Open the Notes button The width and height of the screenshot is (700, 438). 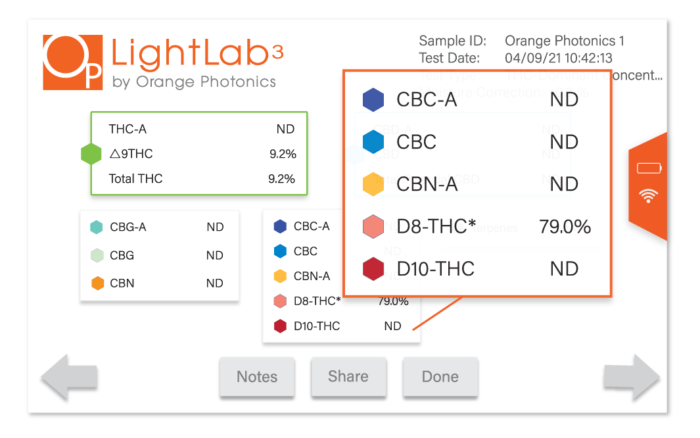pos(257,377)
